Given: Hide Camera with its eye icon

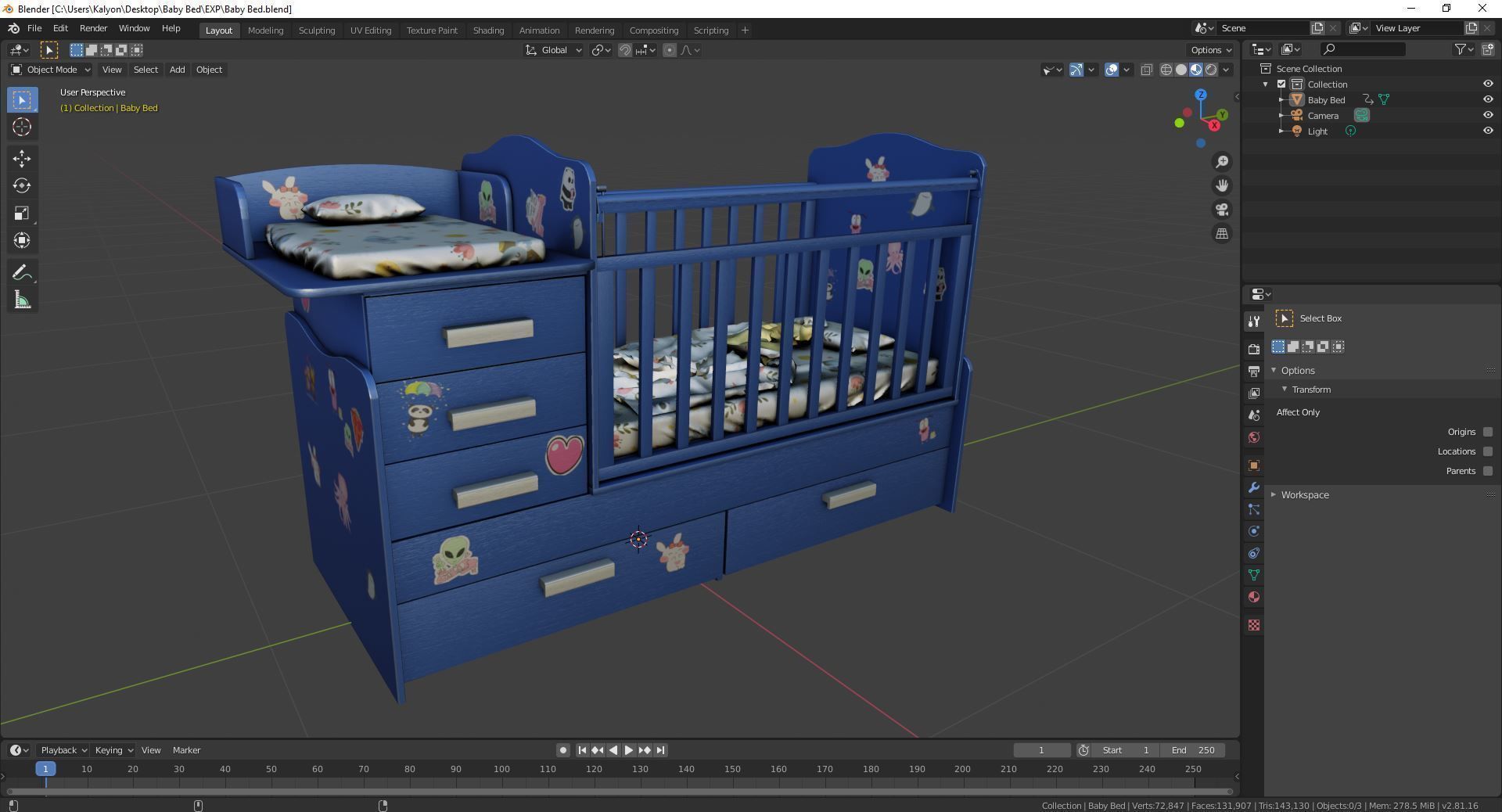Looking at the screenshot, I should [x=1488, y=115].
